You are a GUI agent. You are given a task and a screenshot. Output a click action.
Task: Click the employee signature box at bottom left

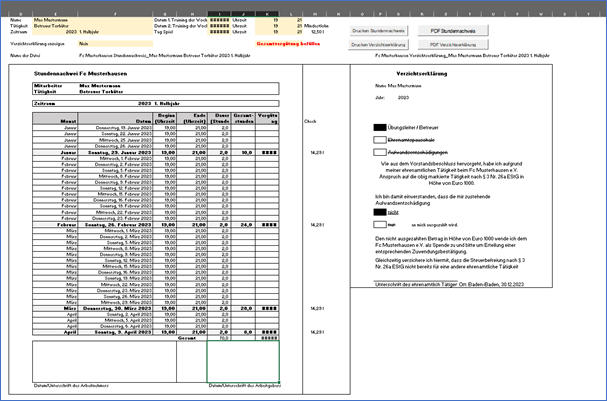tap(104, 362)
